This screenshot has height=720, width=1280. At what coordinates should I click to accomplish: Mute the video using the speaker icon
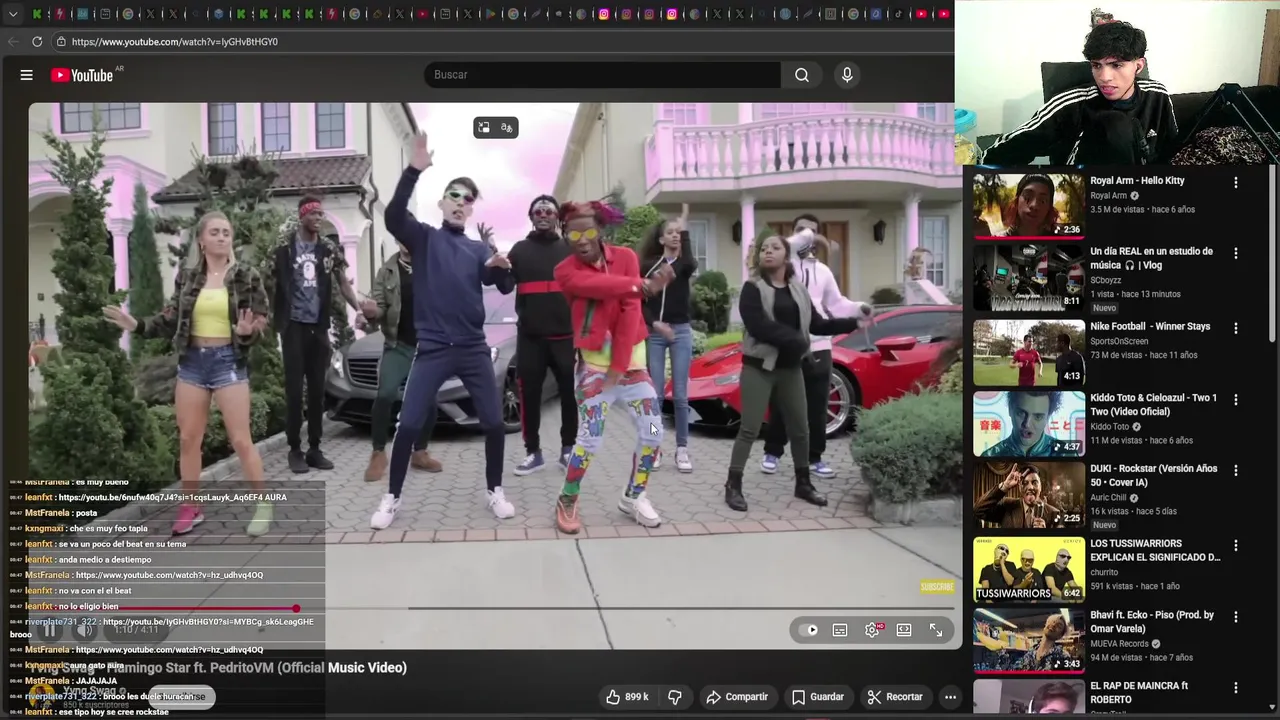click(x=85, y=630)
